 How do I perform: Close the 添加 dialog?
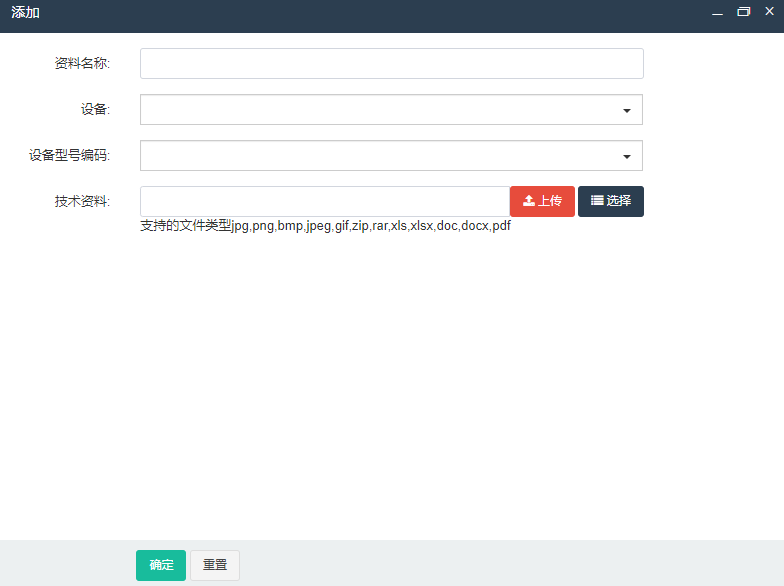click(x=770, y=11)
